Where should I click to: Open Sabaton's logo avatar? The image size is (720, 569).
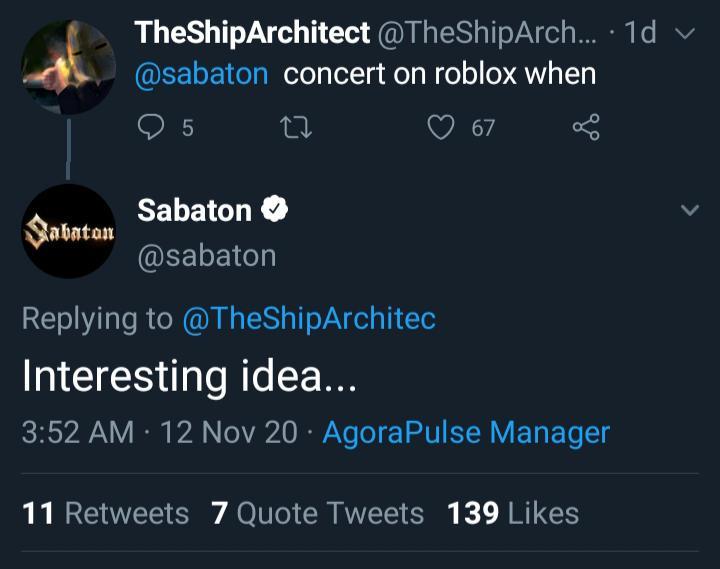pyautogui.click(x=68, y=231)
